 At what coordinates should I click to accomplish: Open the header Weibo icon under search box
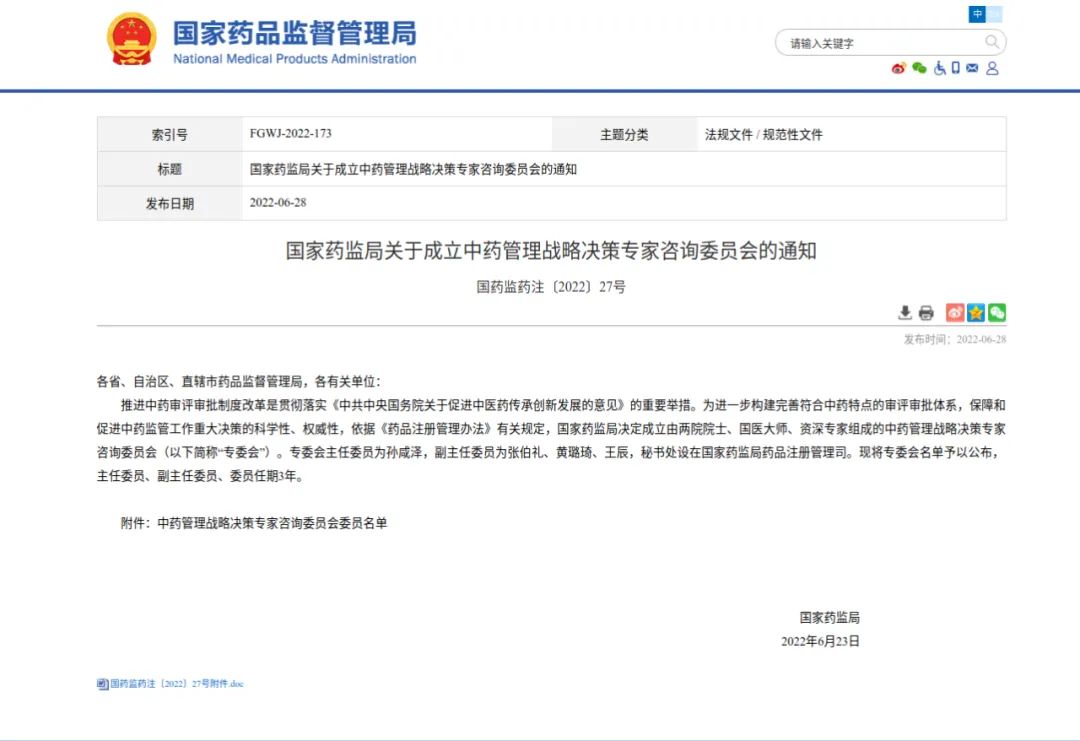tap(898, 68)
